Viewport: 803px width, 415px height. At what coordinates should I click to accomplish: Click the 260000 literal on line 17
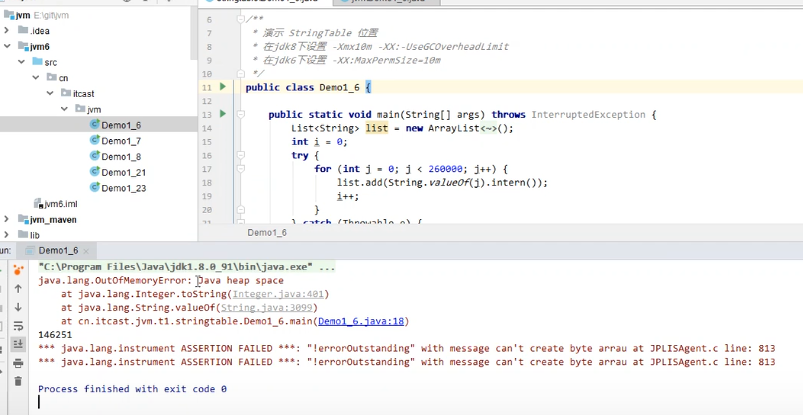pos(445,169)
